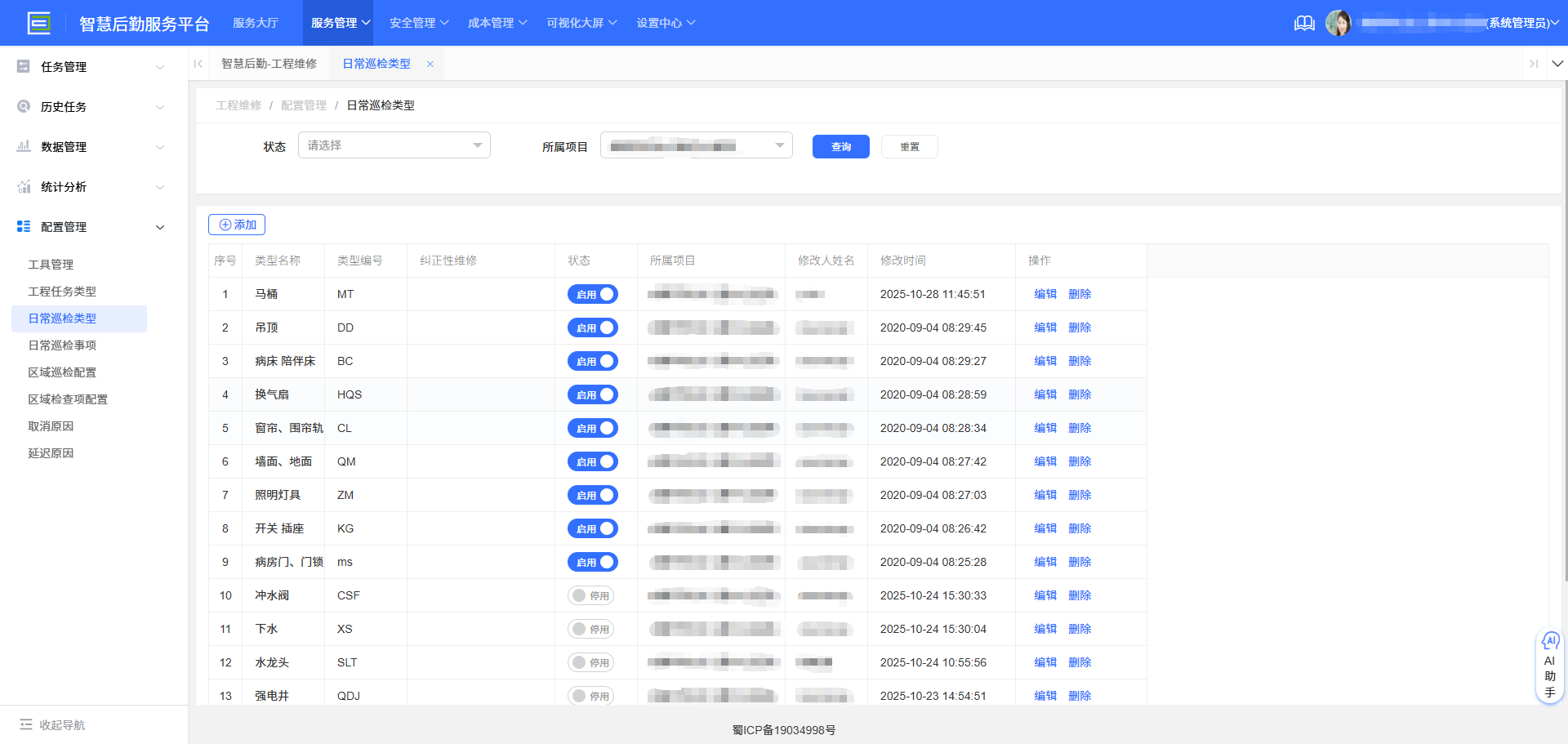Screen dimensions: 1568x744
Task: Click the user avatar thumbnail
Action: click(1339, 23)
